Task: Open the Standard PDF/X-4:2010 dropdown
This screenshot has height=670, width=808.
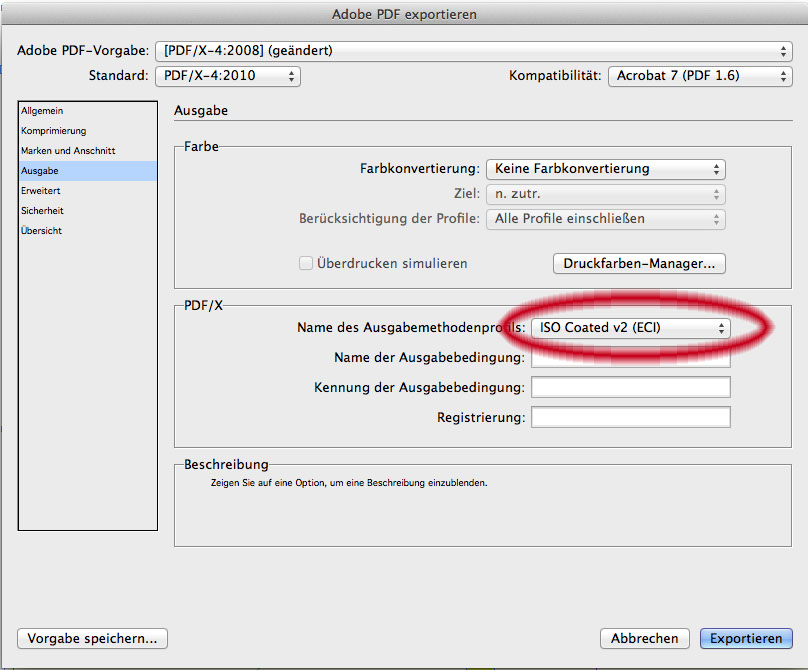Action: [x=228, y=75]
